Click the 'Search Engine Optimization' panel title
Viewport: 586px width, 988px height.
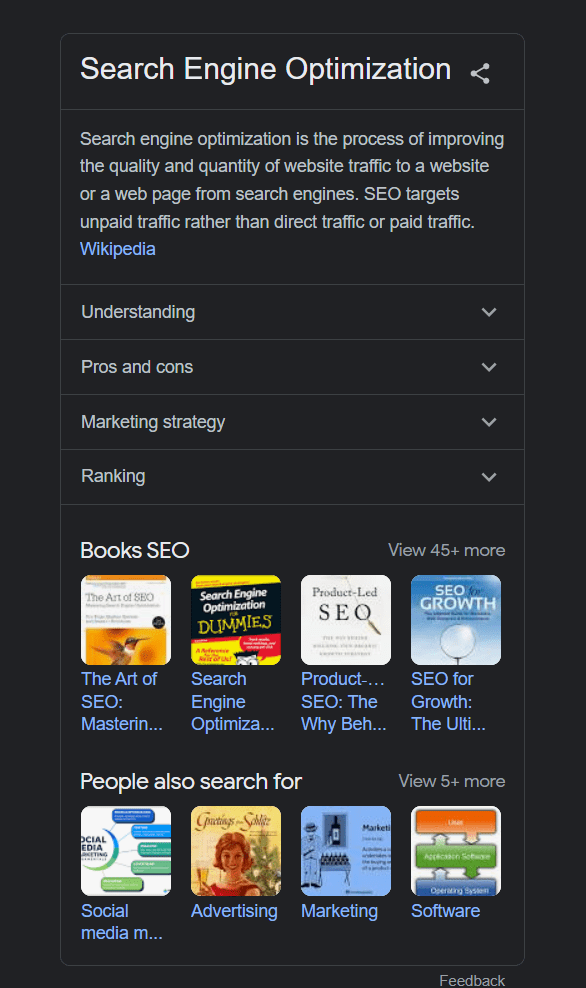coord(265,69)
